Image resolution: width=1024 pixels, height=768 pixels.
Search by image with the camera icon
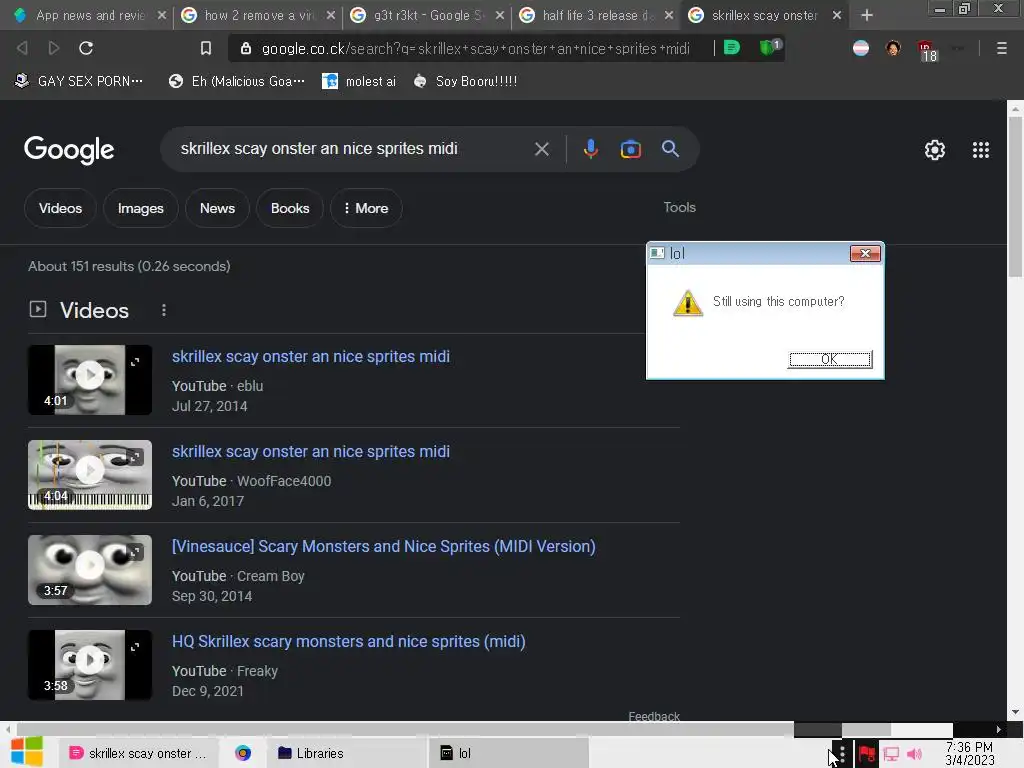pyautogui.click(x=631, y=149)
